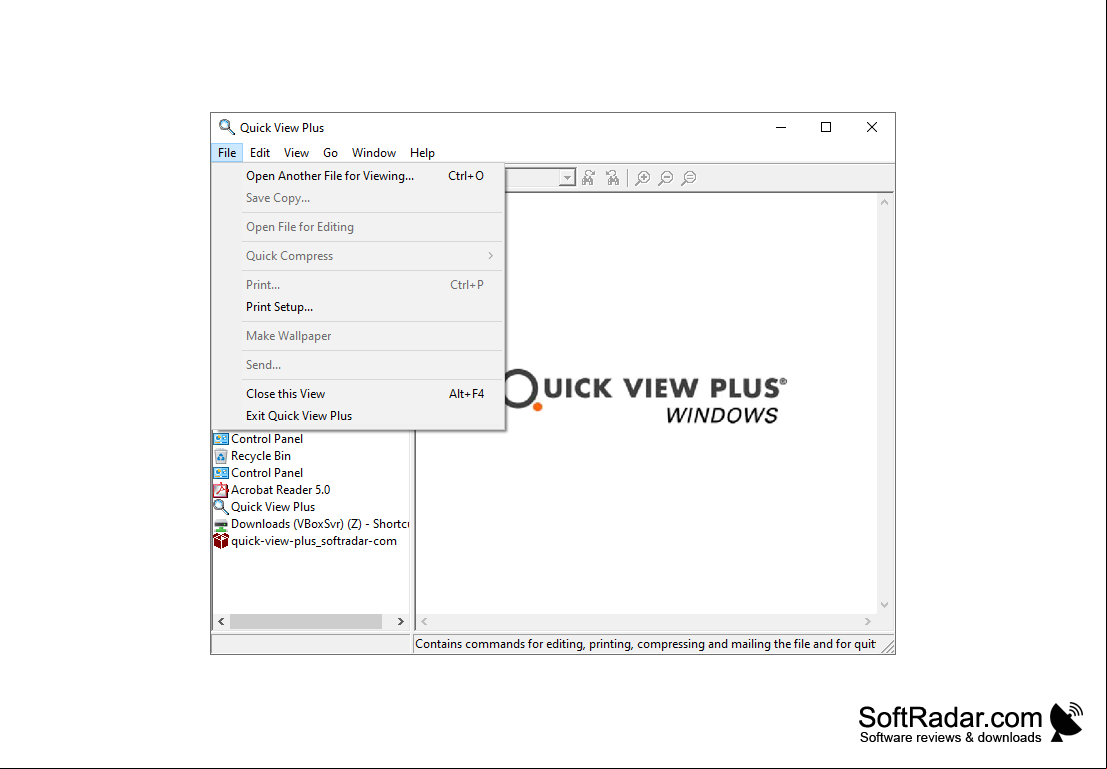Click the Recycle Bin icon in list
This screenshot has height=769, width=1107.
point(221,456)
